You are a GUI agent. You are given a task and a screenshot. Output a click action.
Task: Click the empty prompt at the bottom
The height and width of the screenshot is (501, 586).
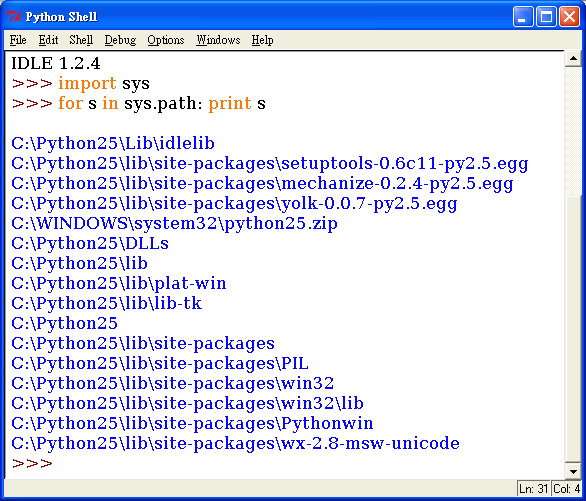tap(32, 464)
